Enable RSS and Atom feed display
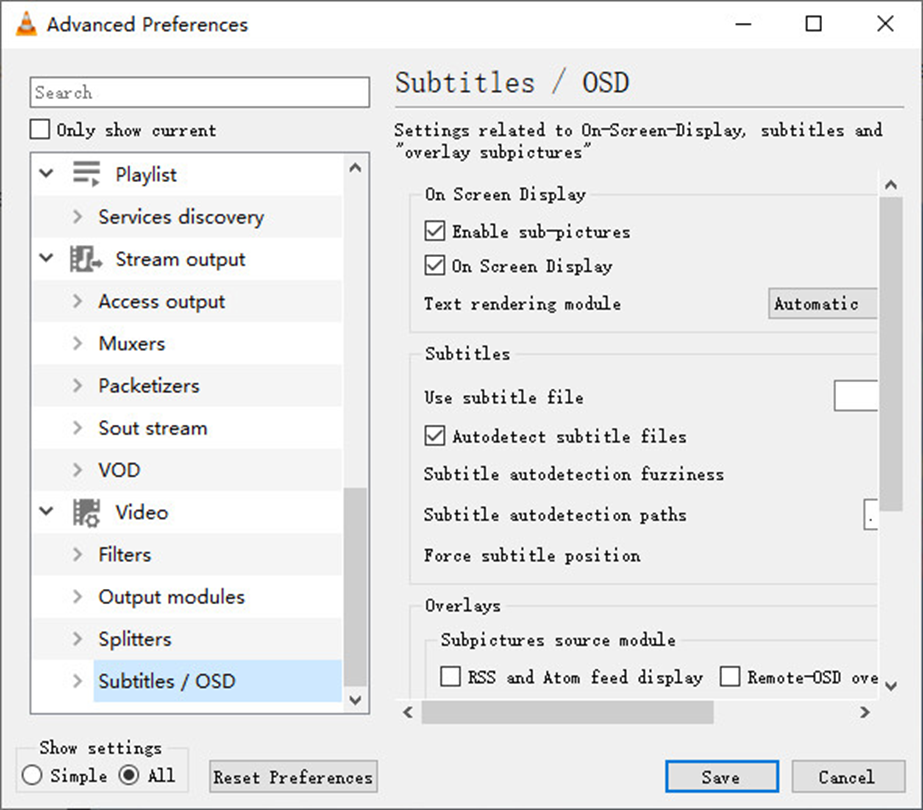 click(450, 677)
